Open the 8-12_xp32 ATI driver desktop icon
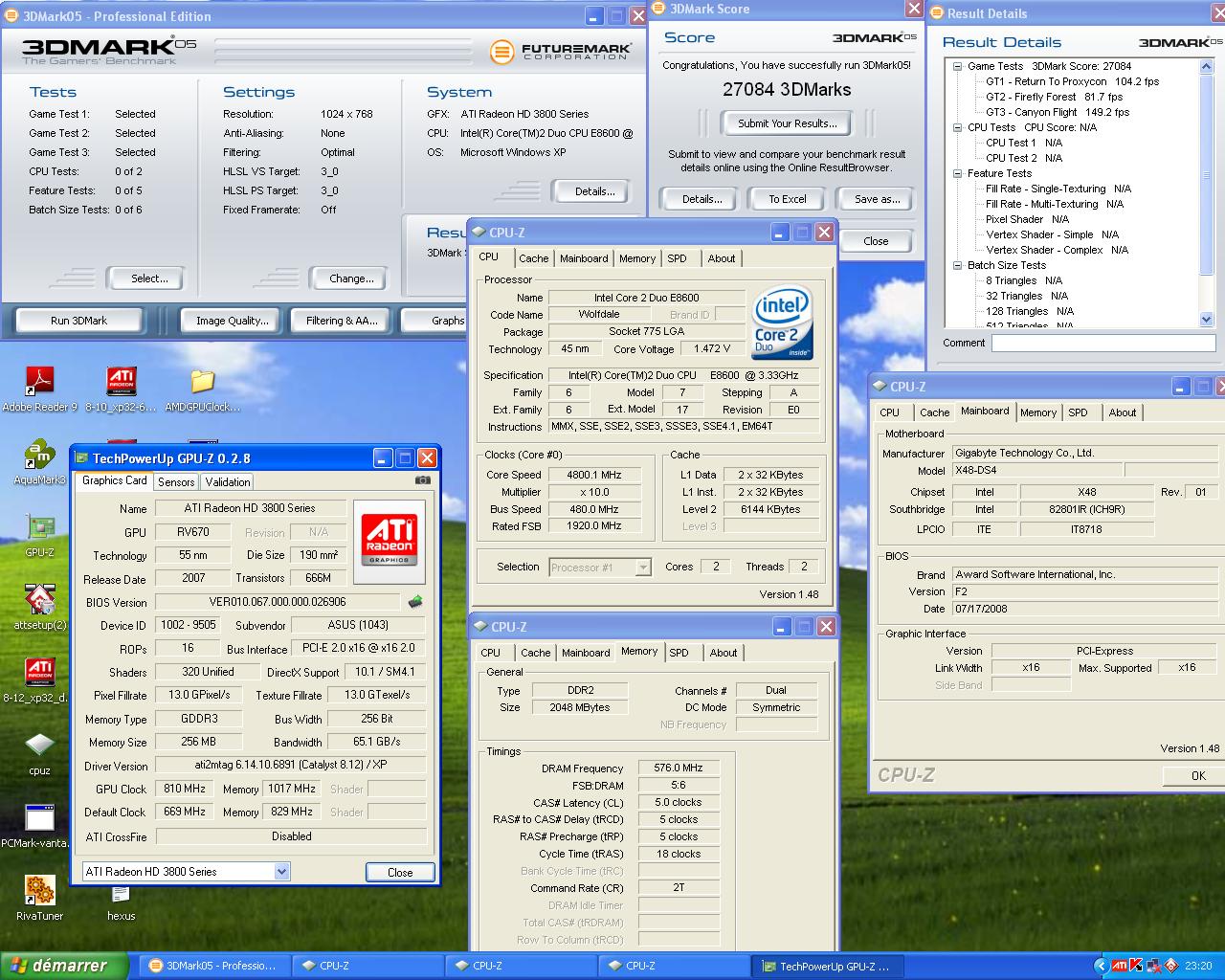The image size is (1225, 980). (x=39, y=671)
